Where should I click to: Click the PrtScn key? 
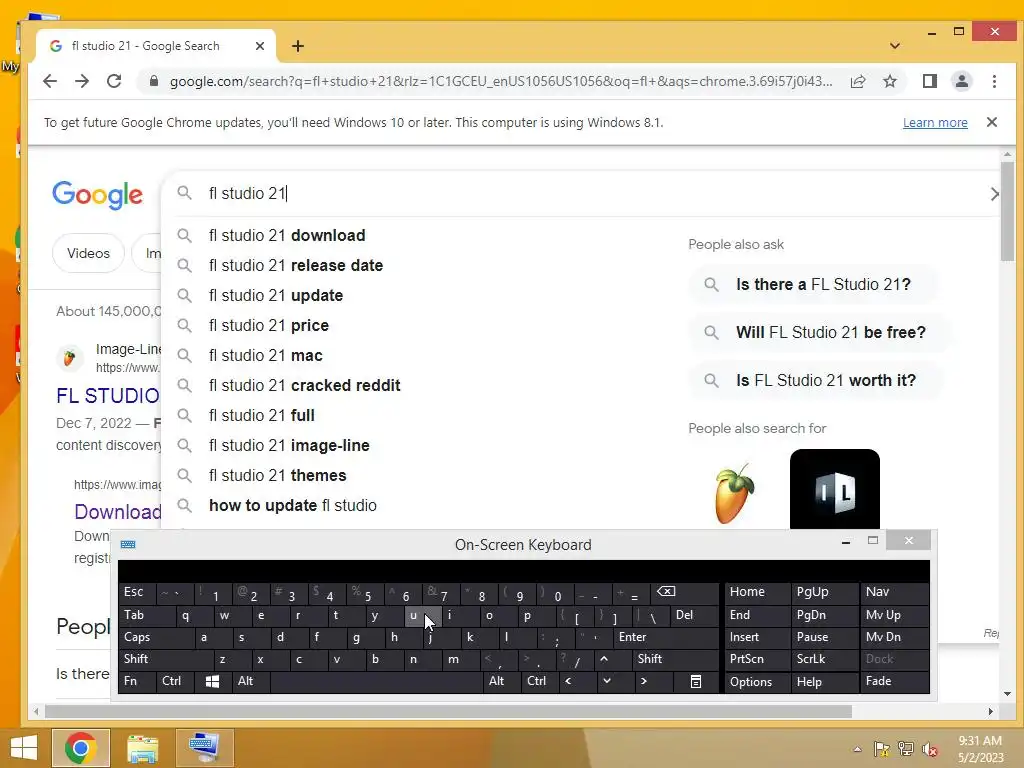(x=757, y=659)
